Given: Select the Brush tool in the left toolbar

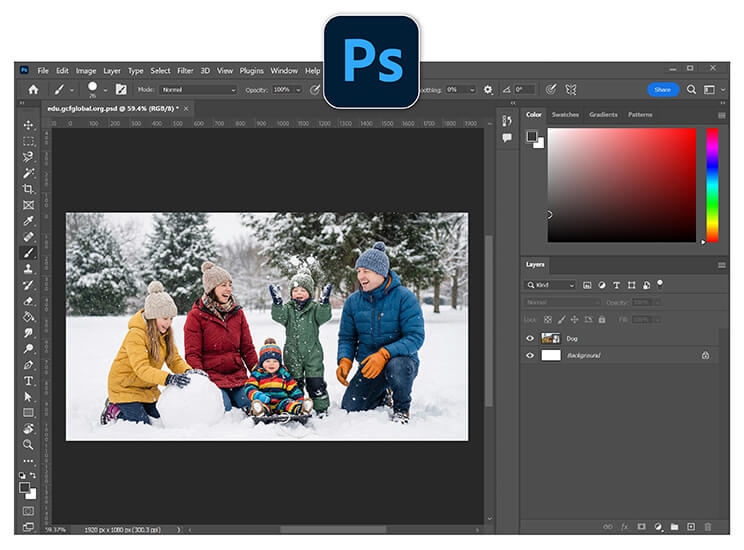Looking at the screenshot, I should [x=28, y=252].
